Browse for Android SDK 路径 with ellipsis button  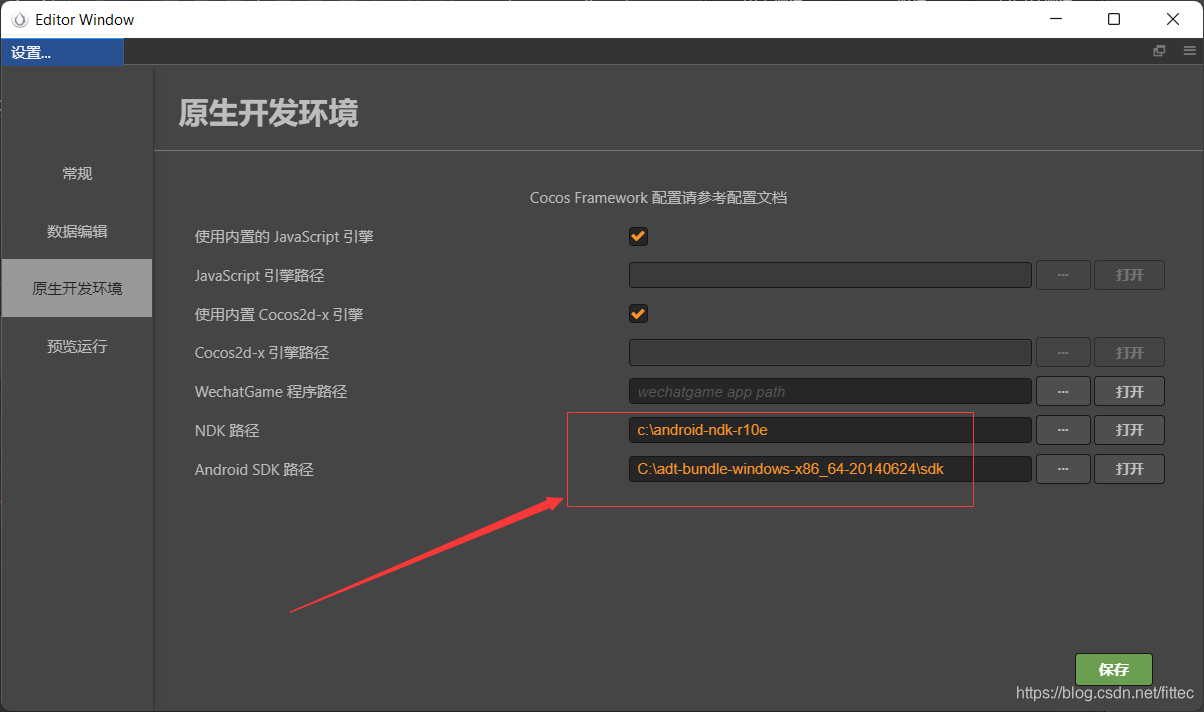(x=1063, y=469)
